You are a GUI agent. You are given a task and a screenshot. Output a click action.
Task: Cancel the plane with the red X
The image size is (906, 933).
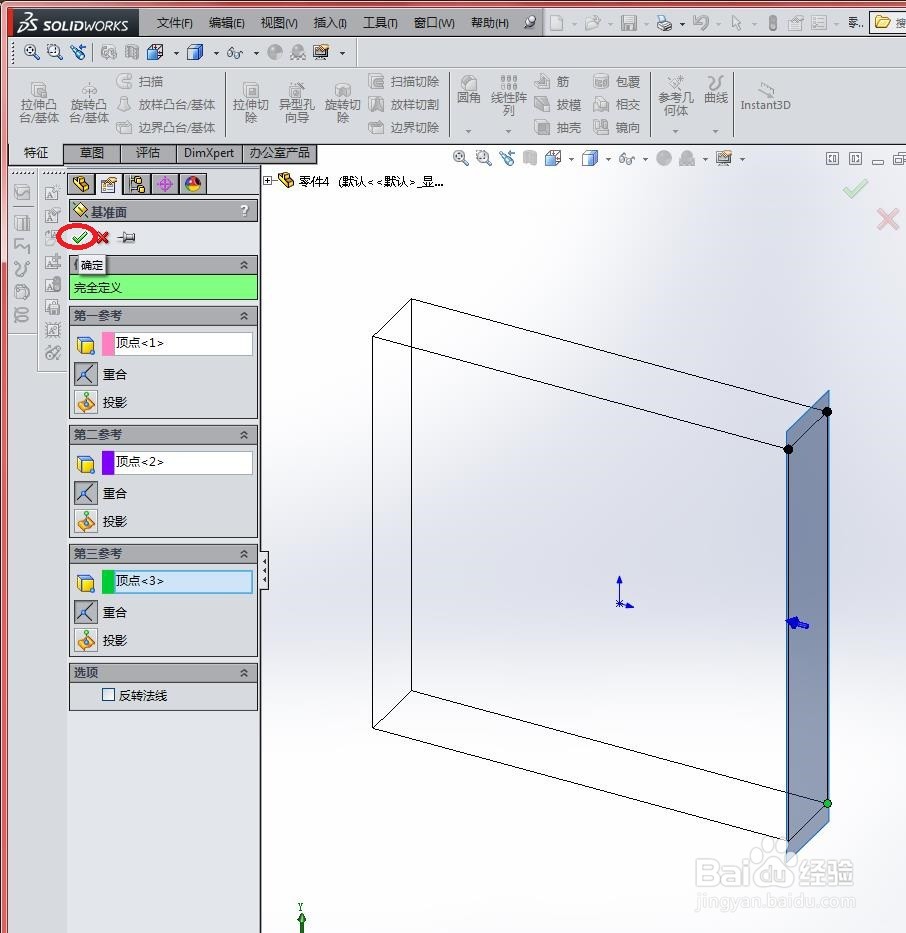coord(102,238)
